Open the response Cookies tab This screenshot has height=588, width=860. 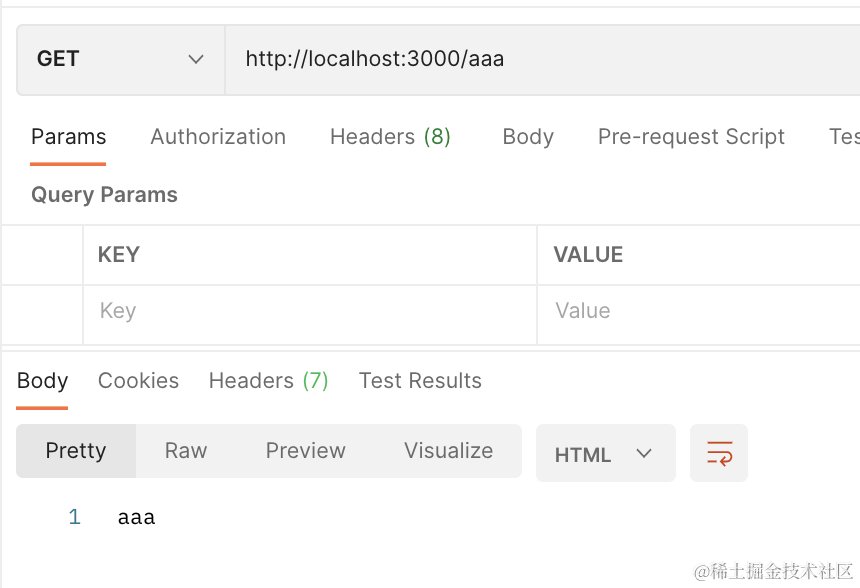tap(138, 381)
